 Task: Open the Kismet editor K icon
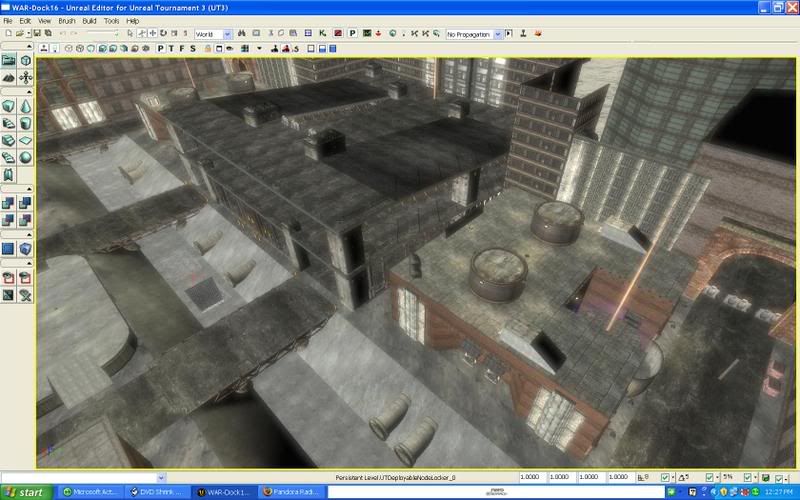point(322,33)
